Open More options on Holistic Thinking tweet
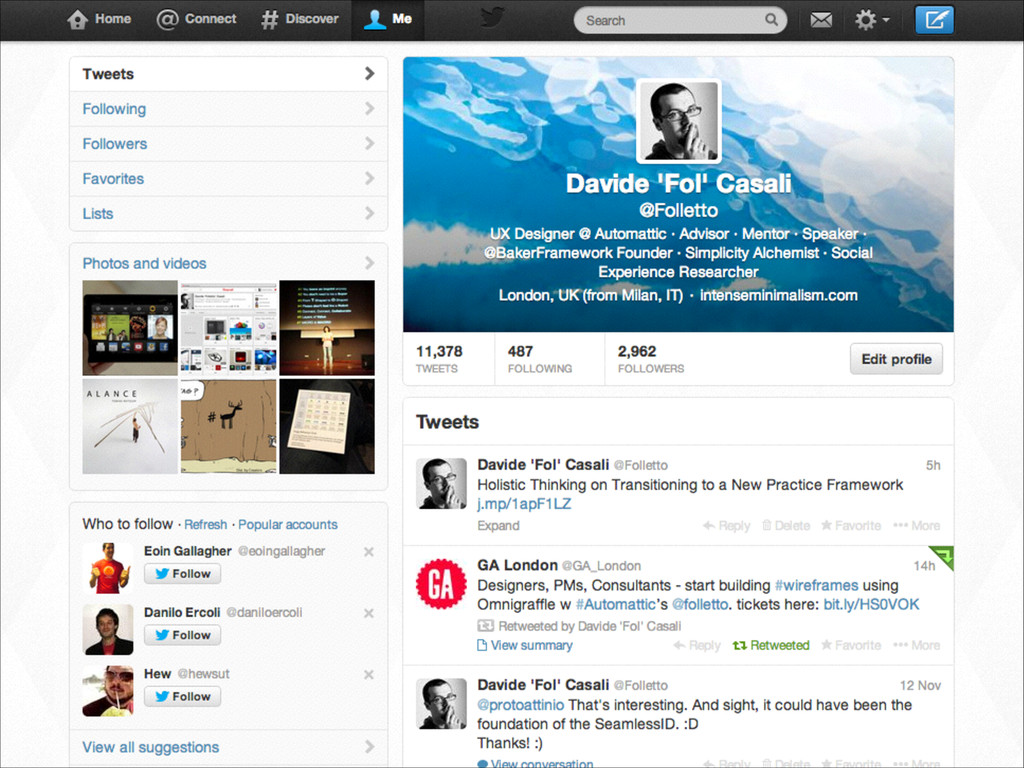This screenshot has width=1024, height=768. 916,526
